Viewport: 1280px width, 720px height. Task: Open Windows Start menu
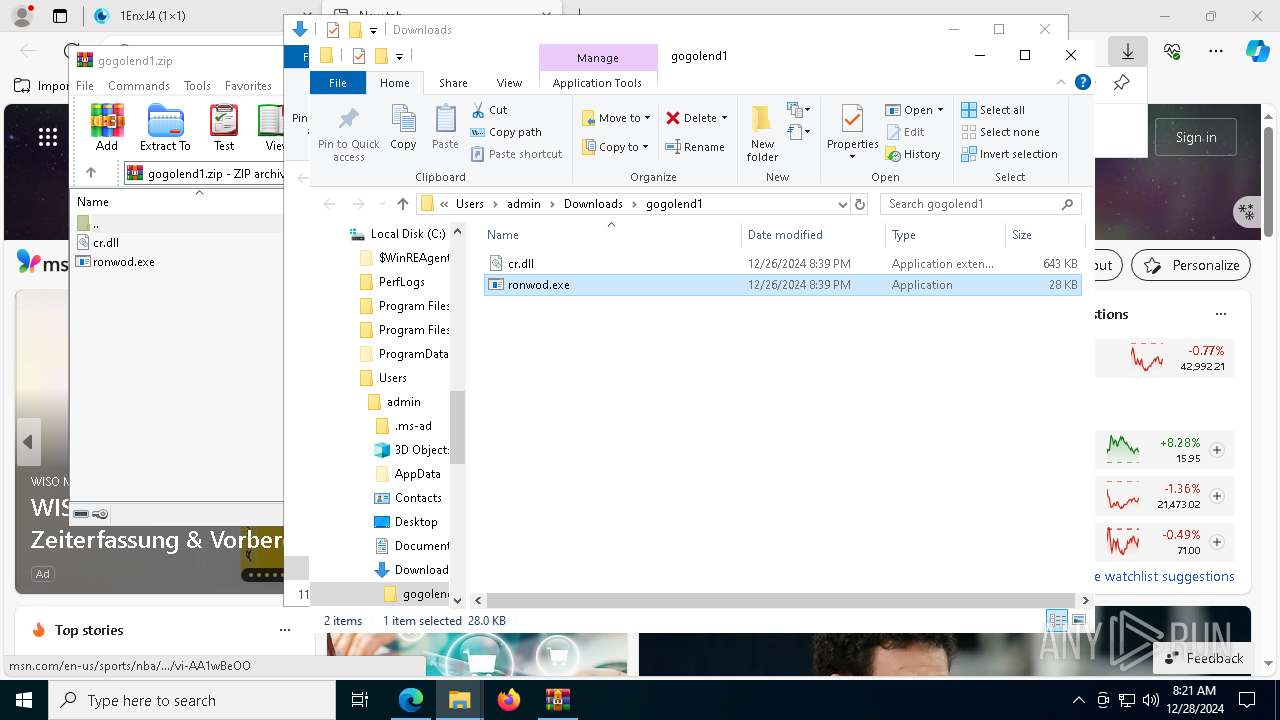(x=24, y=700)
